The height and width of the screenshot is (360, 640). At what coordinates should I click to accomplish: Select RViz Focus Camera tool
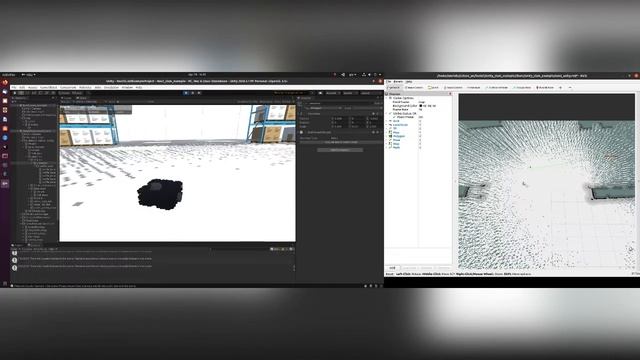click(453, 87)
